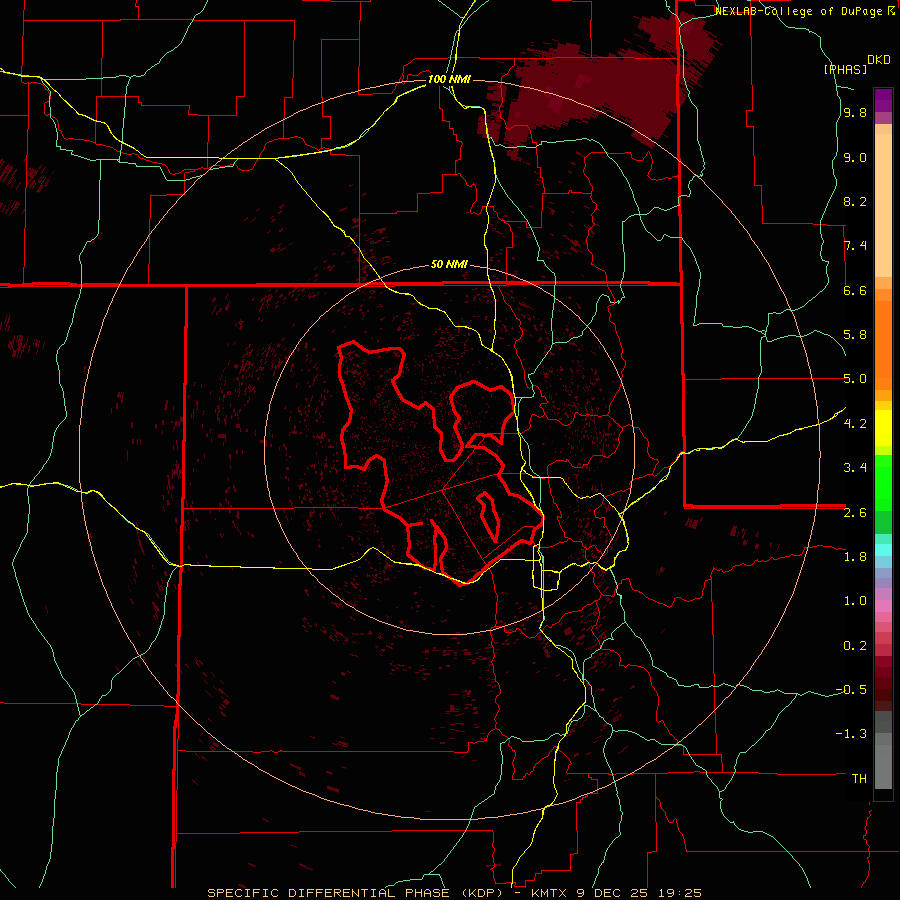Click the -1.3 scale value
Viewport: 900px width, 900px height.
tap(851, 734)
